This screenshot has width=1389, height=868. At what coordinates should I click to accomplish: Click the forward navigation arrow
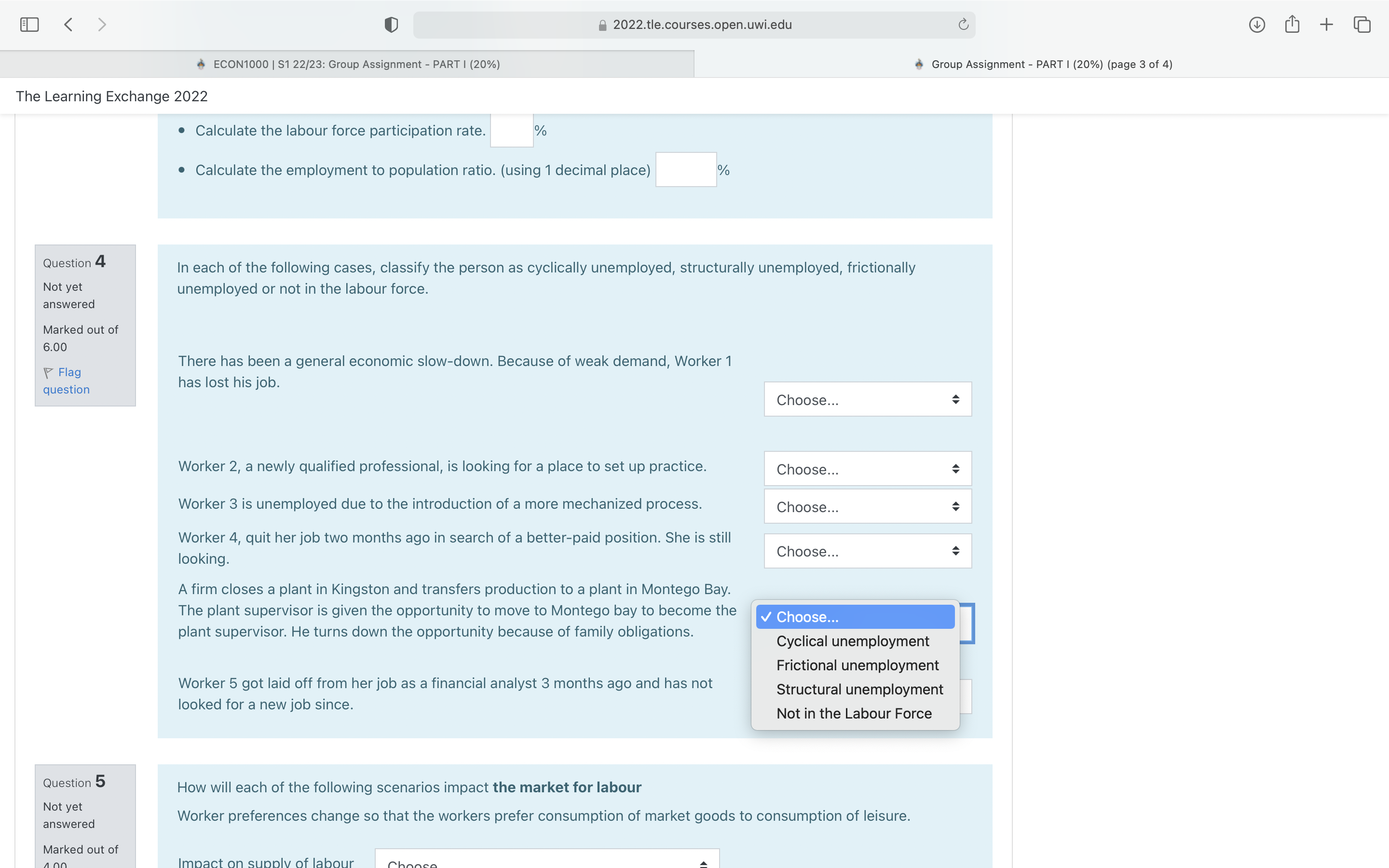pos(102,24)
